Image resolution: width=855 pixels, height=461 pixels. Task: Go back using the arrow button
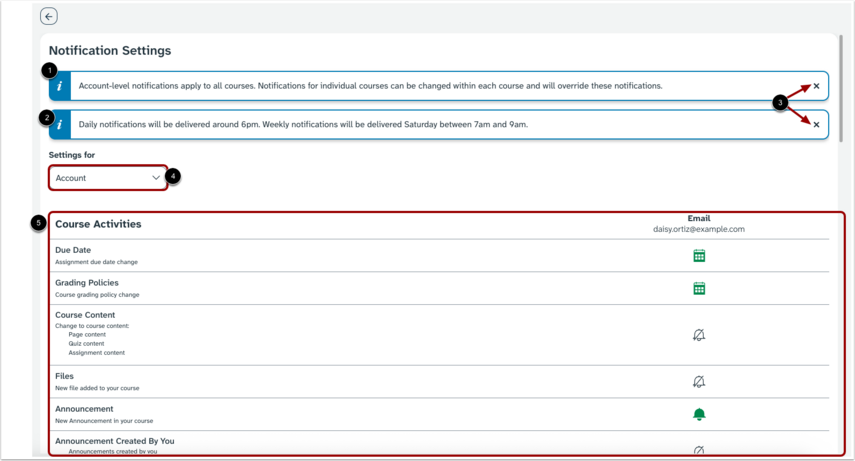pos(49,16)
